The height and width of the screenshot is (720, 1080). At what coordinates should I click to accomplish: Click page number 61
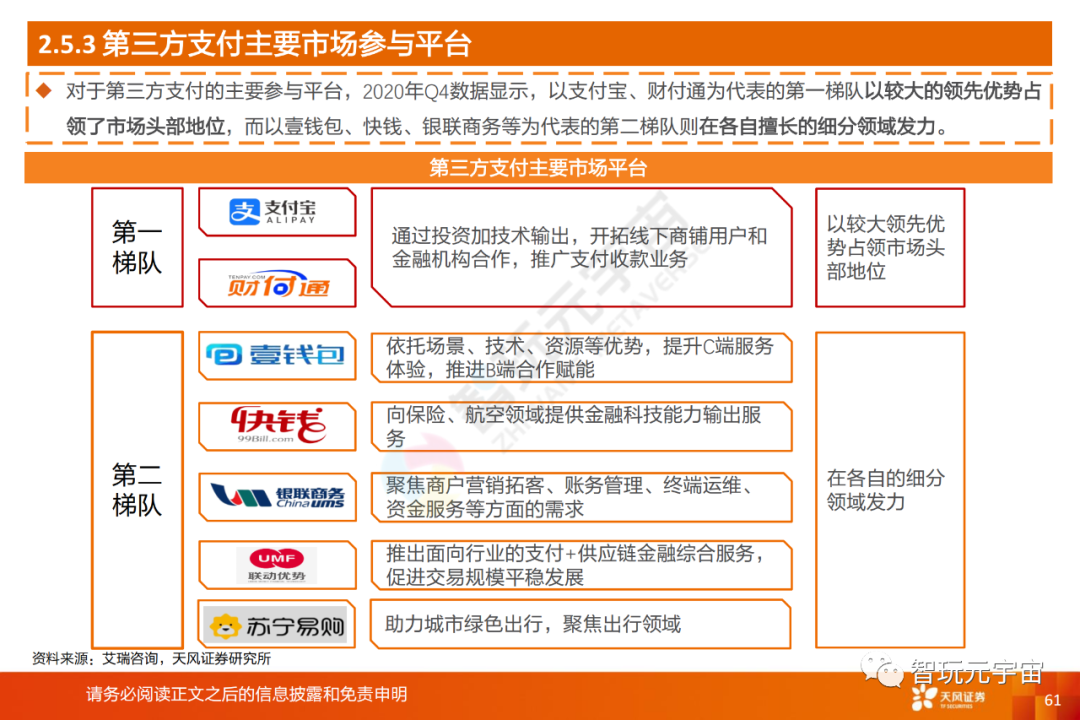point(1052,701)
